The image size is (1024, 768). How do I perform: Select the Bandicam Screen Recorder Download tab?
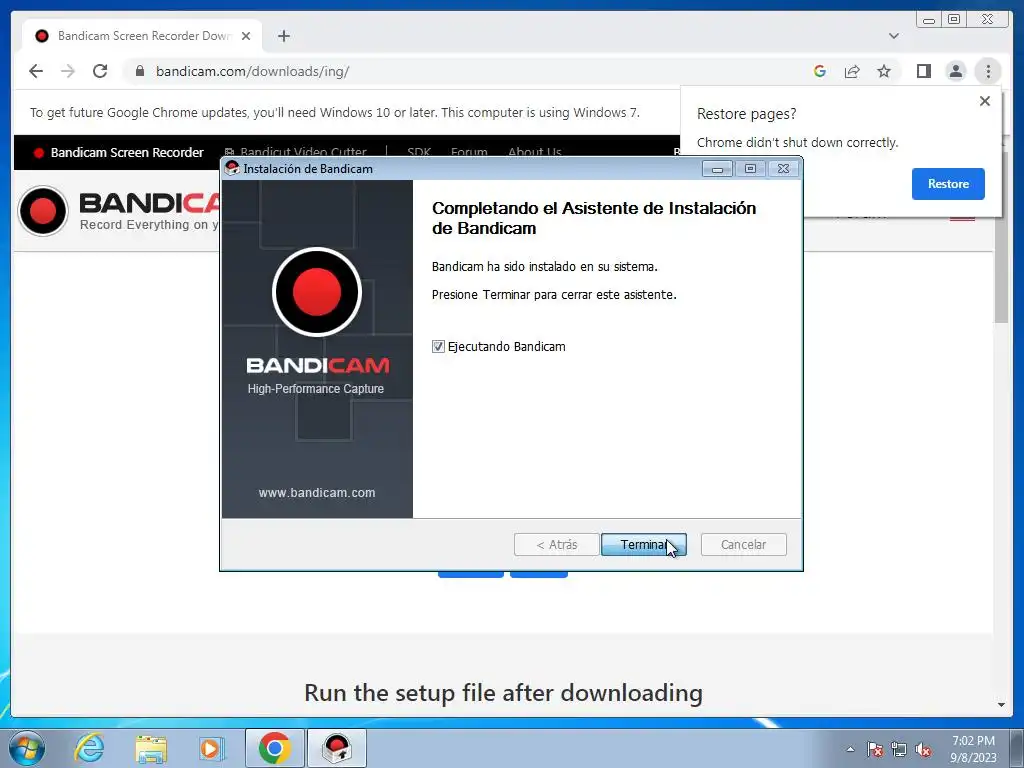[x=142, y=36]
